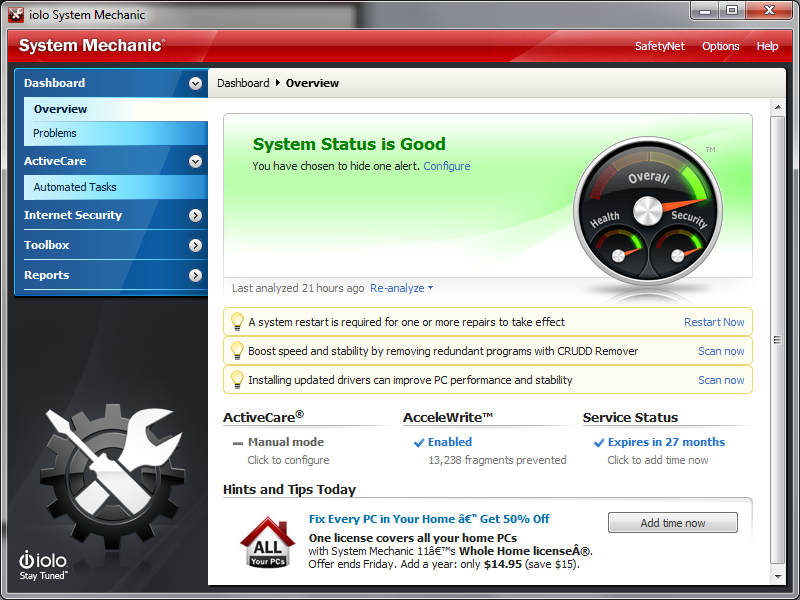Toggle ActiveCare Manual mode setting
Screen dimensions: 800x600
(286, 442)
